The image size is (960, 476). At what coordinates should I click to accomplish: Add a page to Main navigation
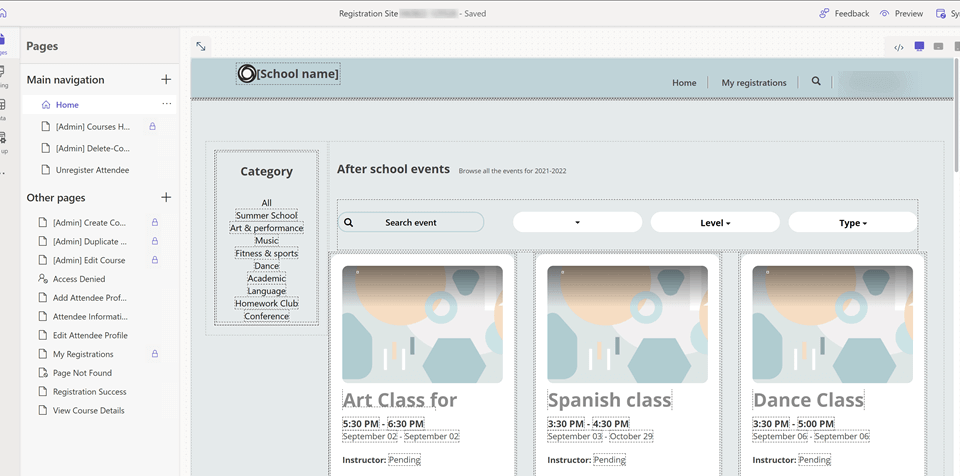pos(166,80)
